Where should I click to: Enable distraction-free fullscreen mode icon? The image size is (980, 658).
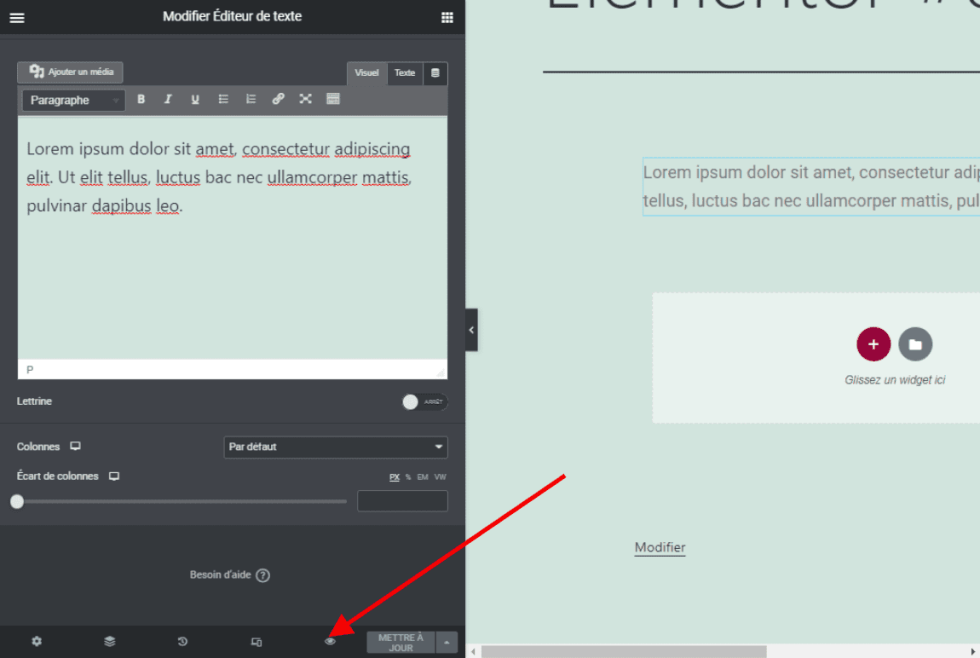pyautogui.click(x=306, y=99)
